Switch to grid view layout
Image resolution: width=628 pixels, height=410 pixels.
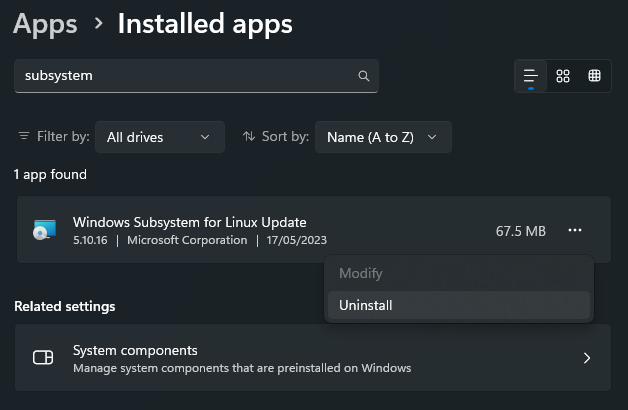tap(563, 76)
